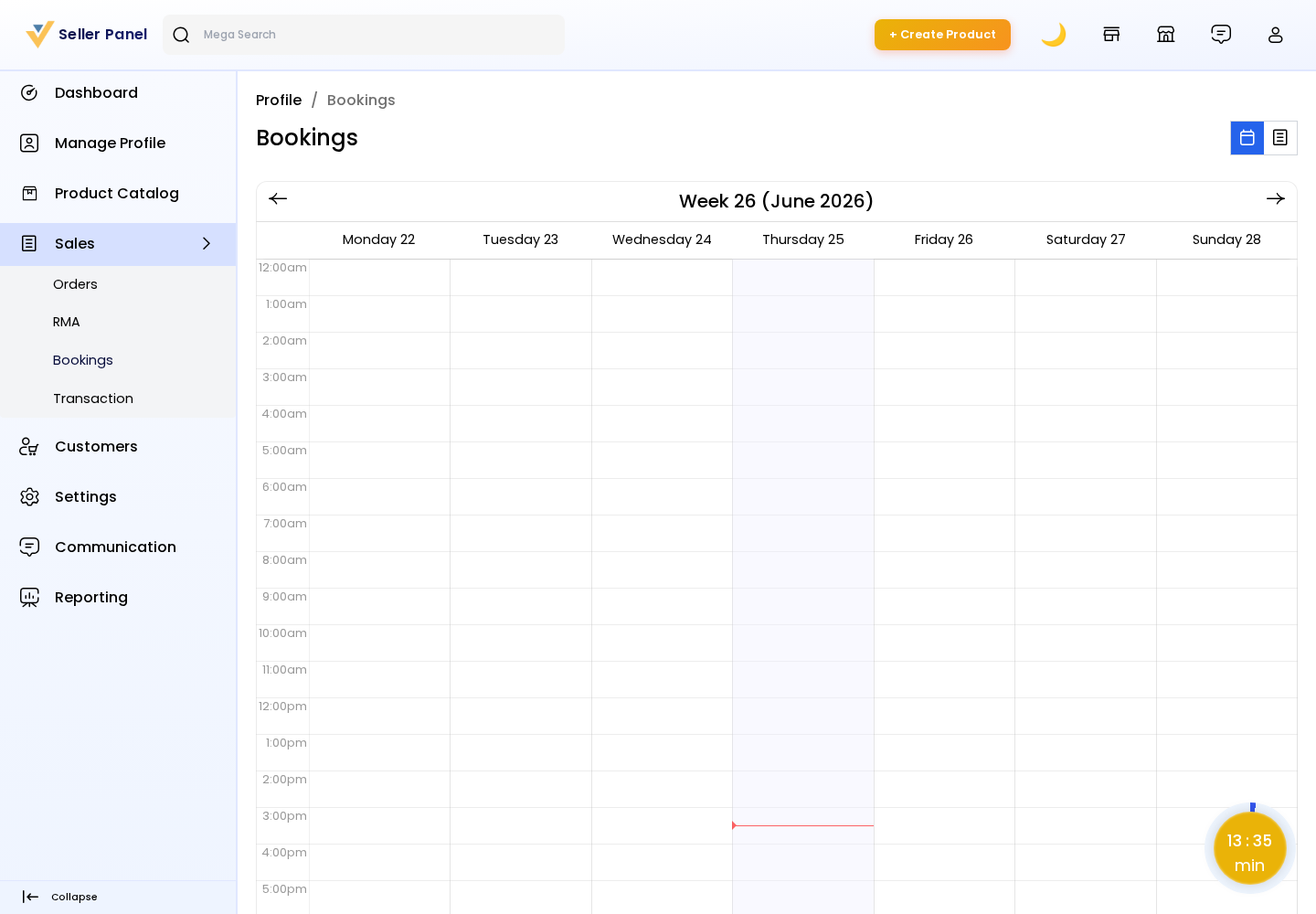Screen dimensions: 1316x914
Task: Open the Reporting menu item
Action: tap(118, 598)
